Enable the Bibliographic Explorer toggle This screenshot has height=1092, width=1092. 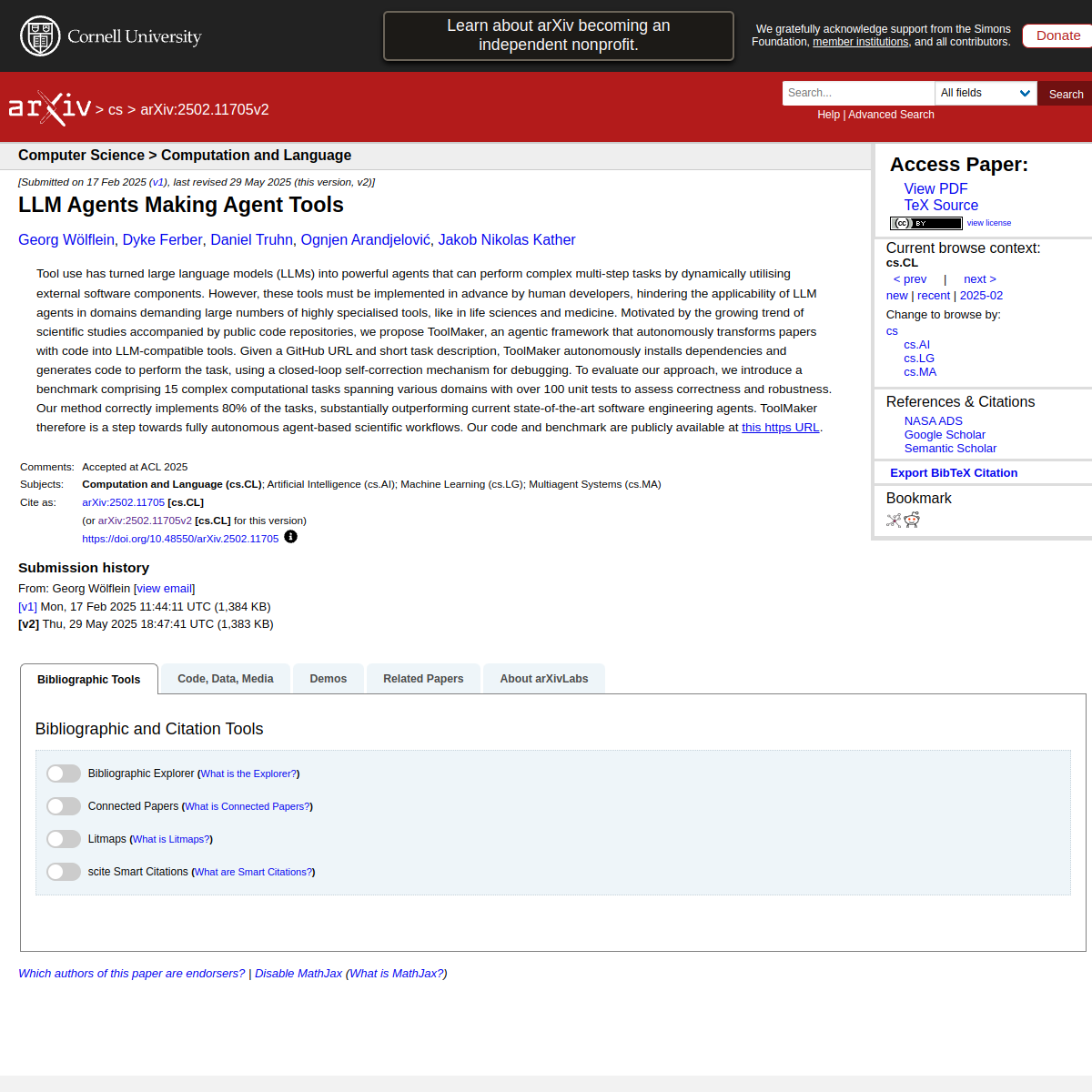point(64,773)
